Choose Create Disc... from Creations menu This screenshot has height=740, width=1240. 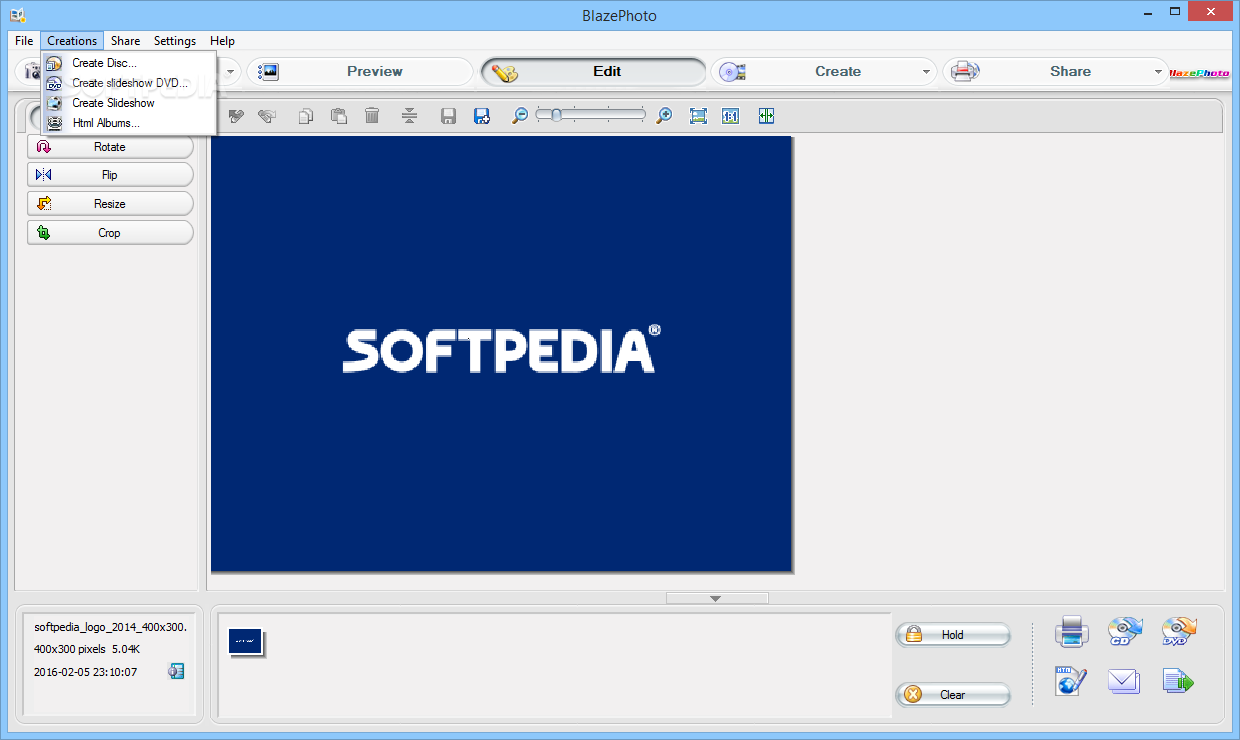click(x=129, y=63)
